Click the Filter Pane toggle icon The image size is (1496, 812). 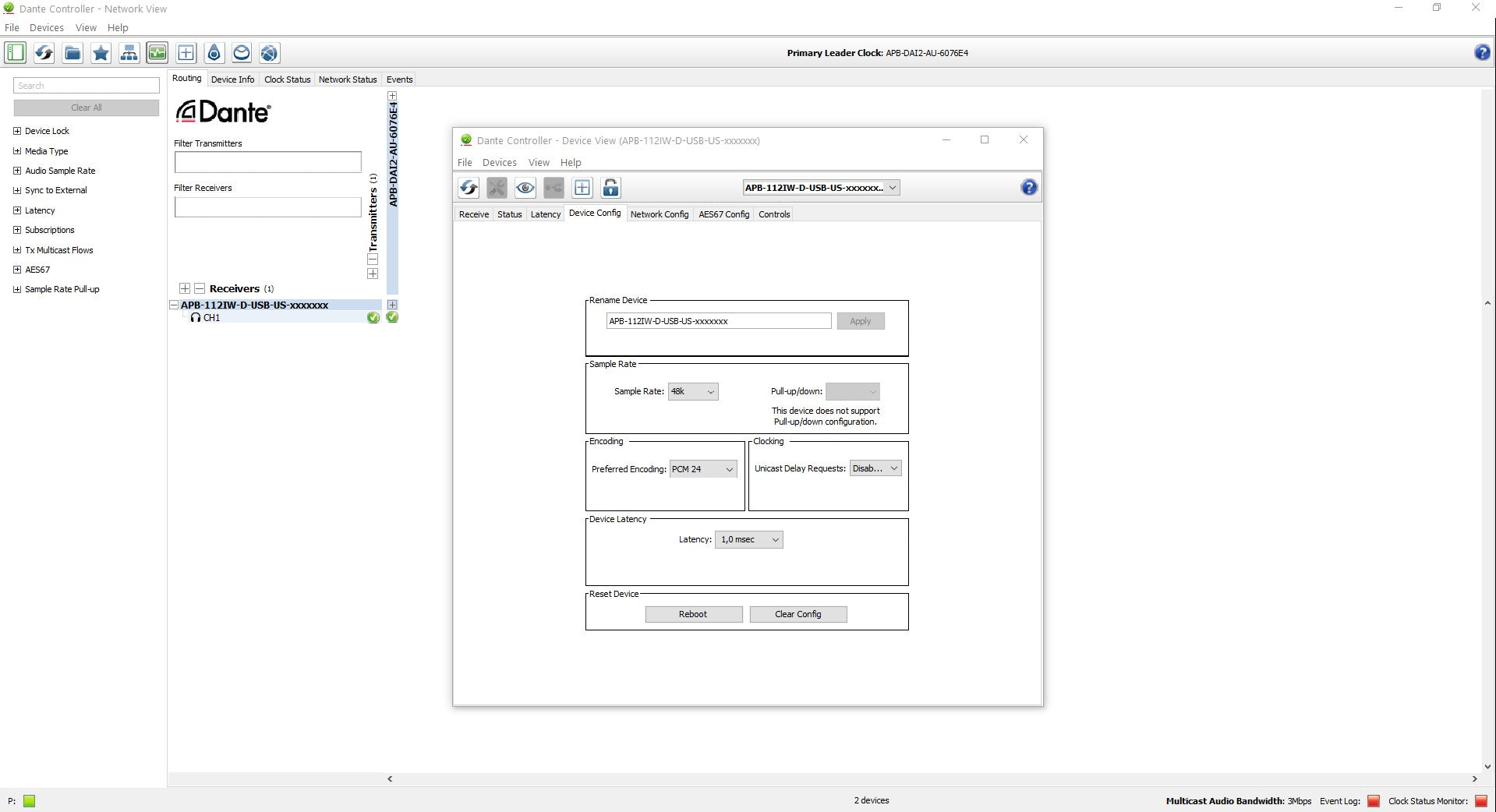click(16, 53)
